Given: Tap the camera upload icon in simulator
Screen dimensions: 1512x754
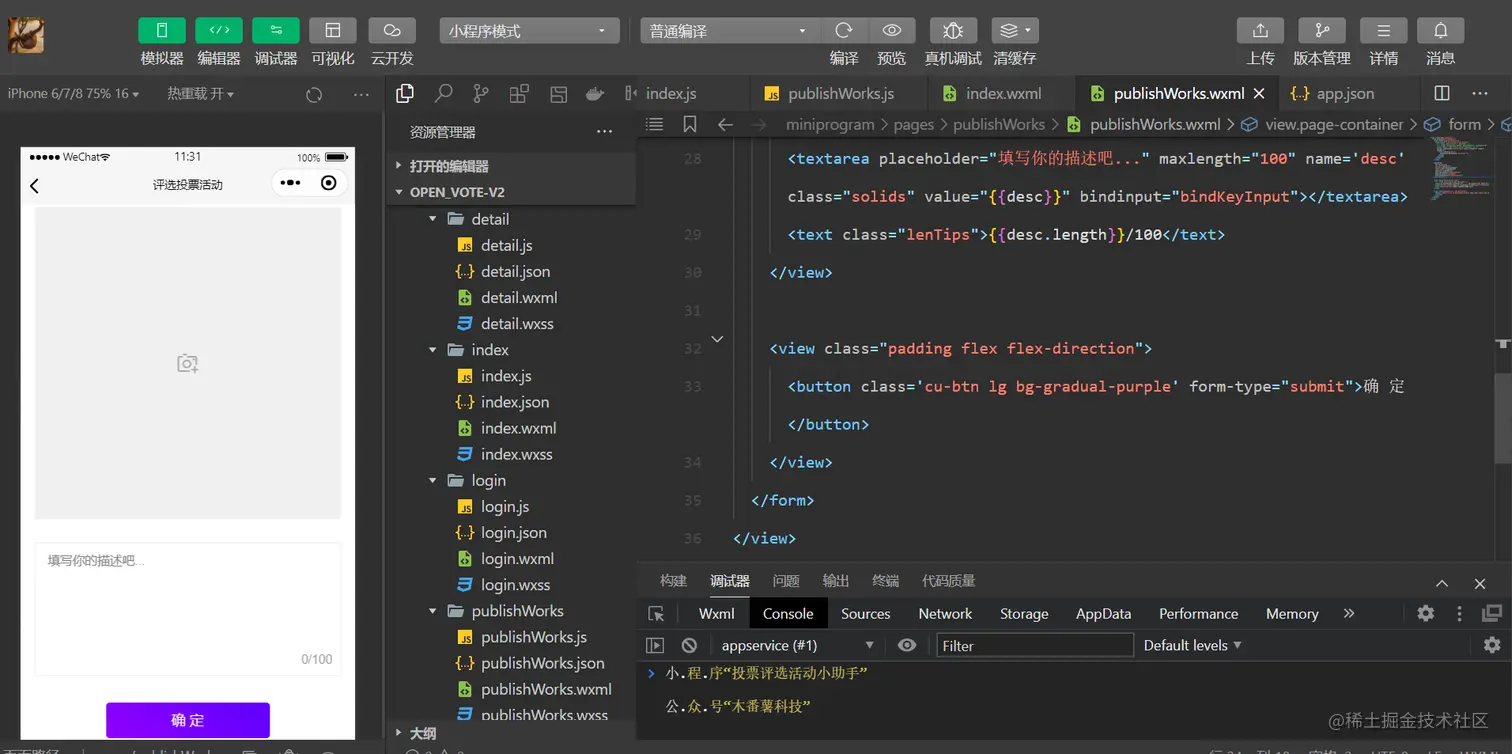Looking at the screenshot, I should tap(188, 363).
